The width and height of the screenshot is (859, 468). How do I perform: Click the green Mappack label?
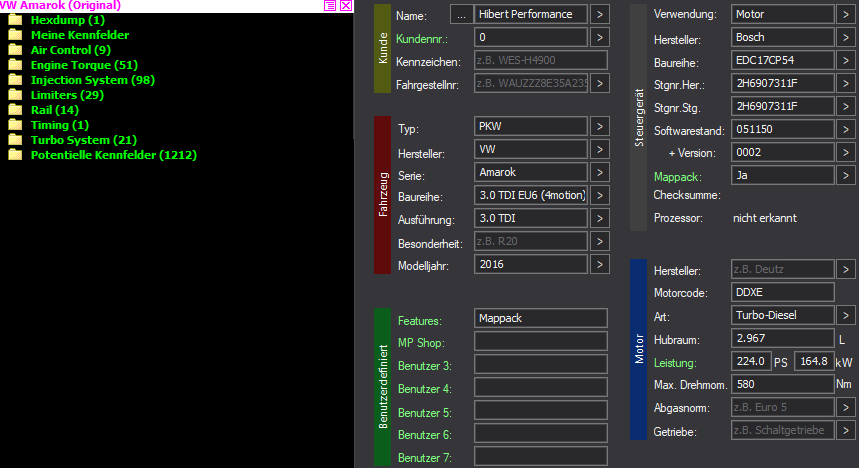(x=678, y=177)
